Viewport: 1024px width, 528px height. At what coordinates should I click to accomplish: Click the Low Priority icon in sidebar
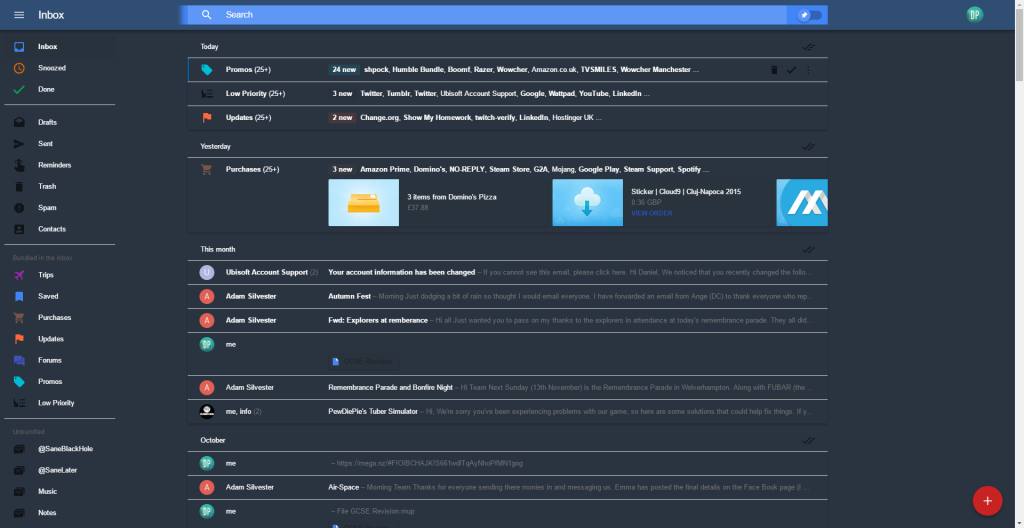(19, 403)
